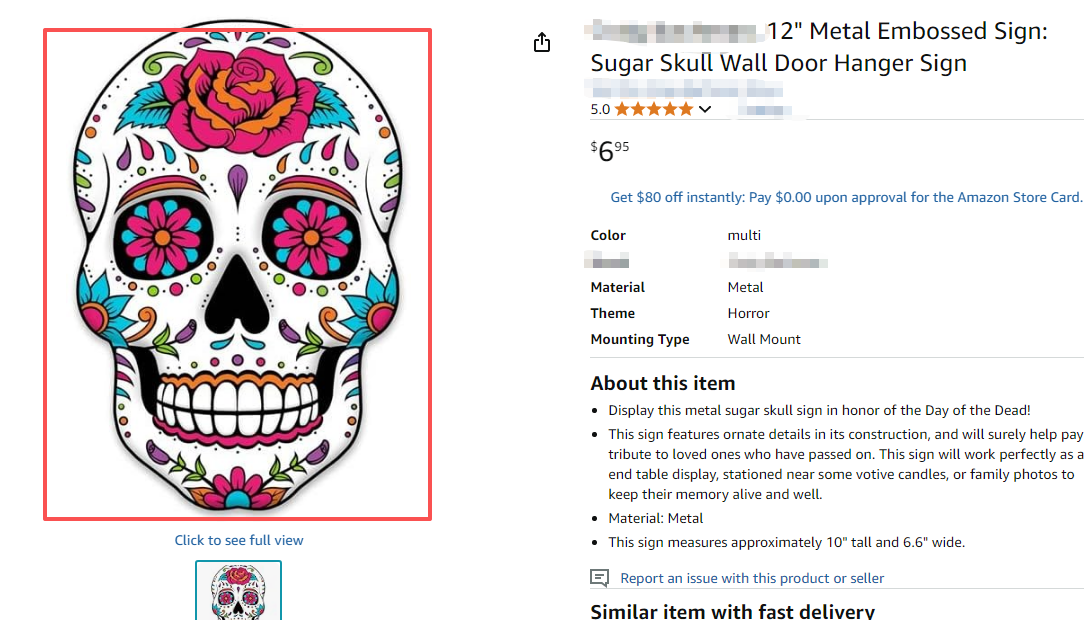Expand the rating breakdown chevron
Screen dimensions: 1084x620
(x=705, y=109)
